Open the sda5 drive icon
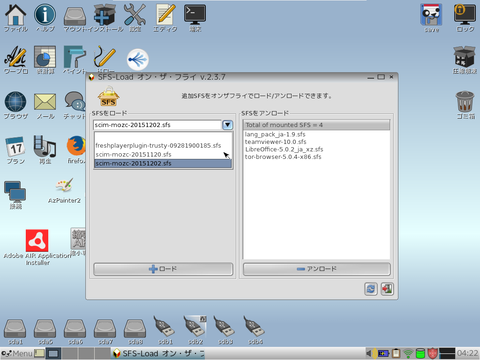Viewport: 480px width, 360px height. [45, 329]
